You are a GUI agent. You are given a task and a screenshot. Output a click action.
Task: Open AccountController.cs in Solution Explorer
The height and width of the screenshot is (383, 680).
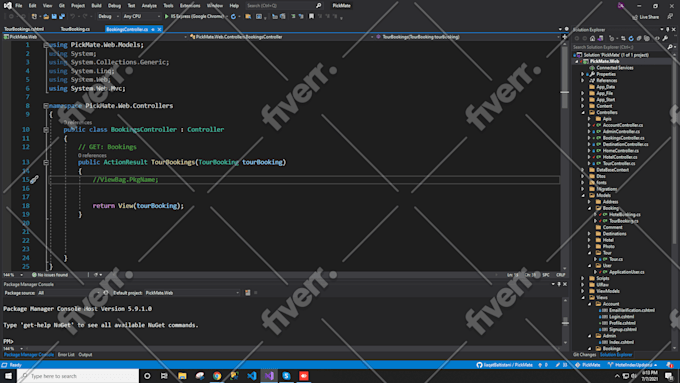tap(623, 125)
